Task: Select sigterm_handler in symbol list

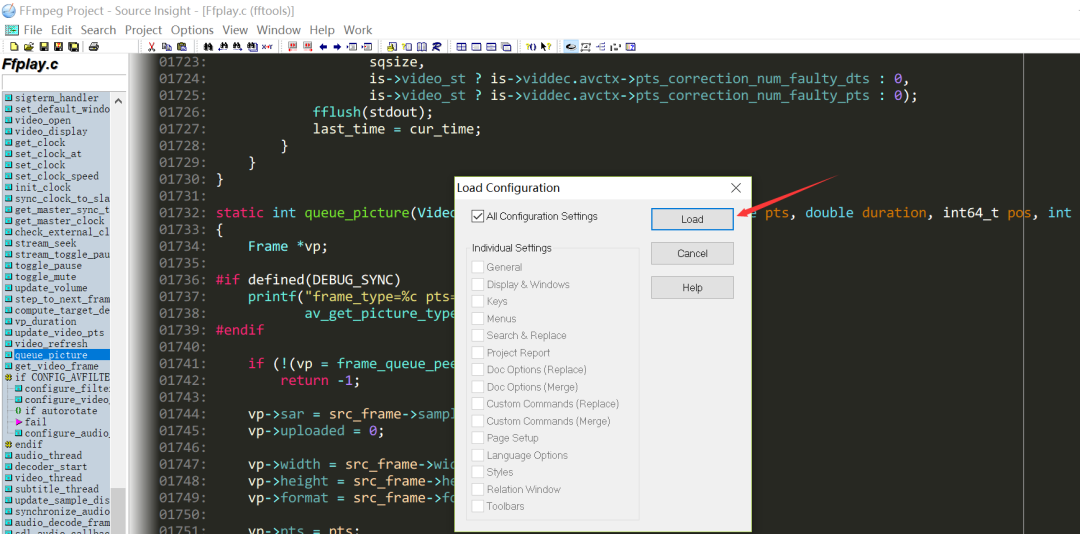Action: pyautogui.click(x=56, y=98)
